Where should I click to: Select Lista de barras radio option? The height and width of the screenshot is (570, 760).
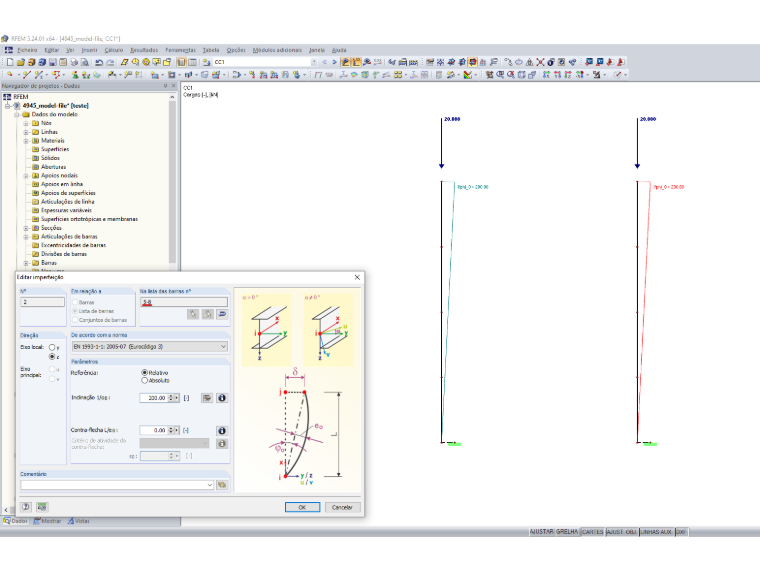pyautogui.click(x=75, y=311)
